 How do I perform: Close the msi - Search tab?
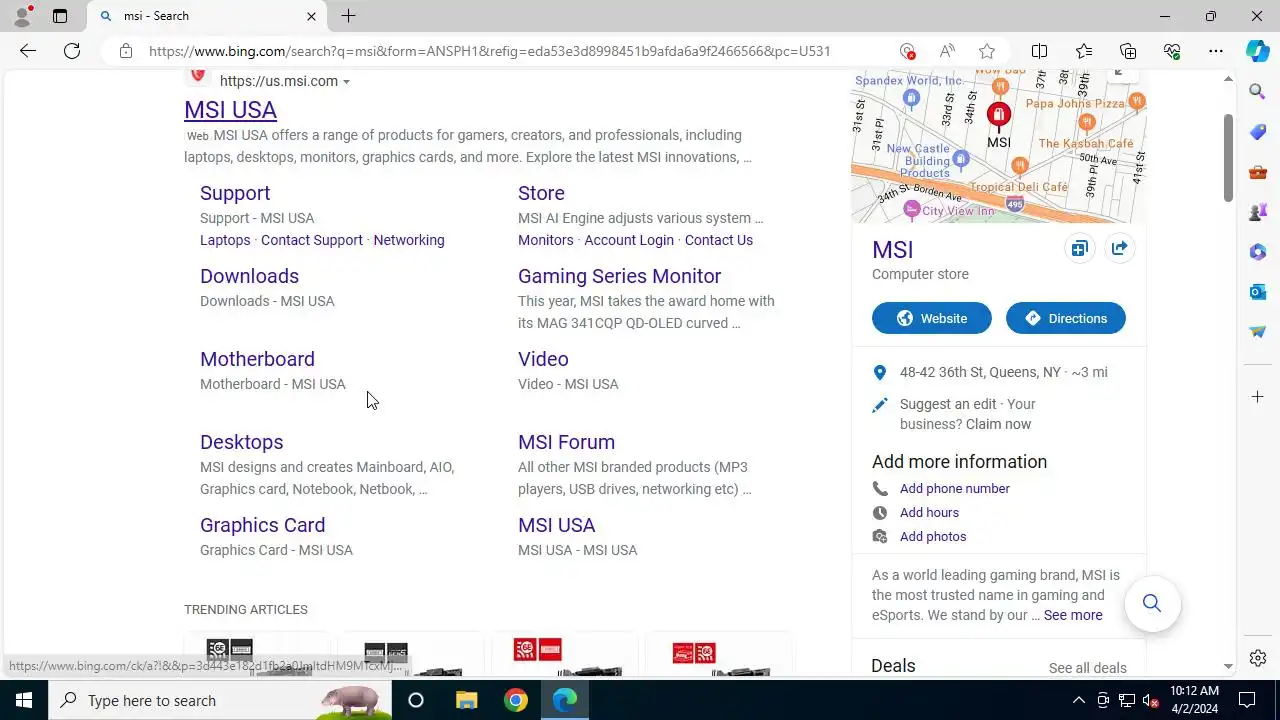click(311, 16)
